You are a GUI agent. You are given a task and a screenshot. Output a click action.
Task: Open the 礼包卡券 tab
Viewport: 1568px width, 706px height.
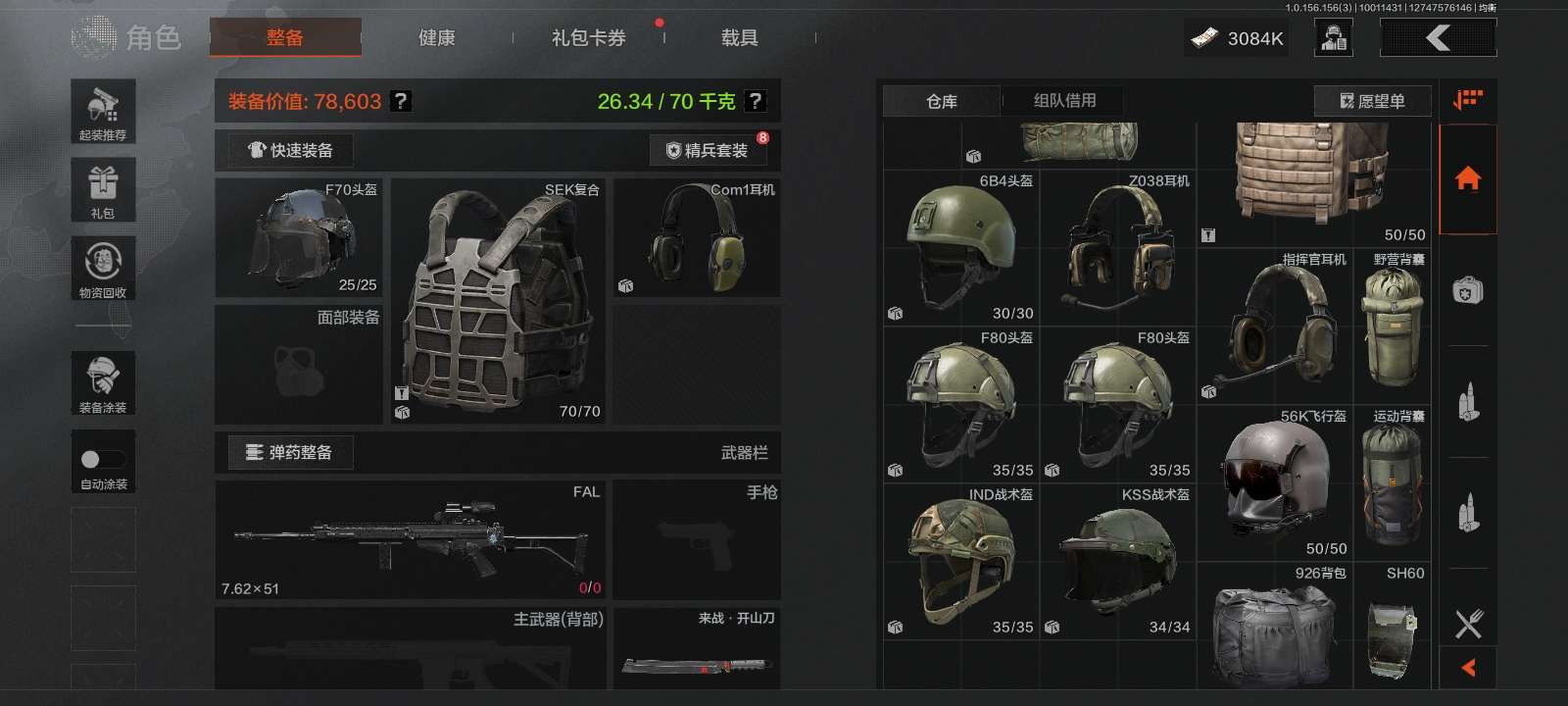click(588, 38)
